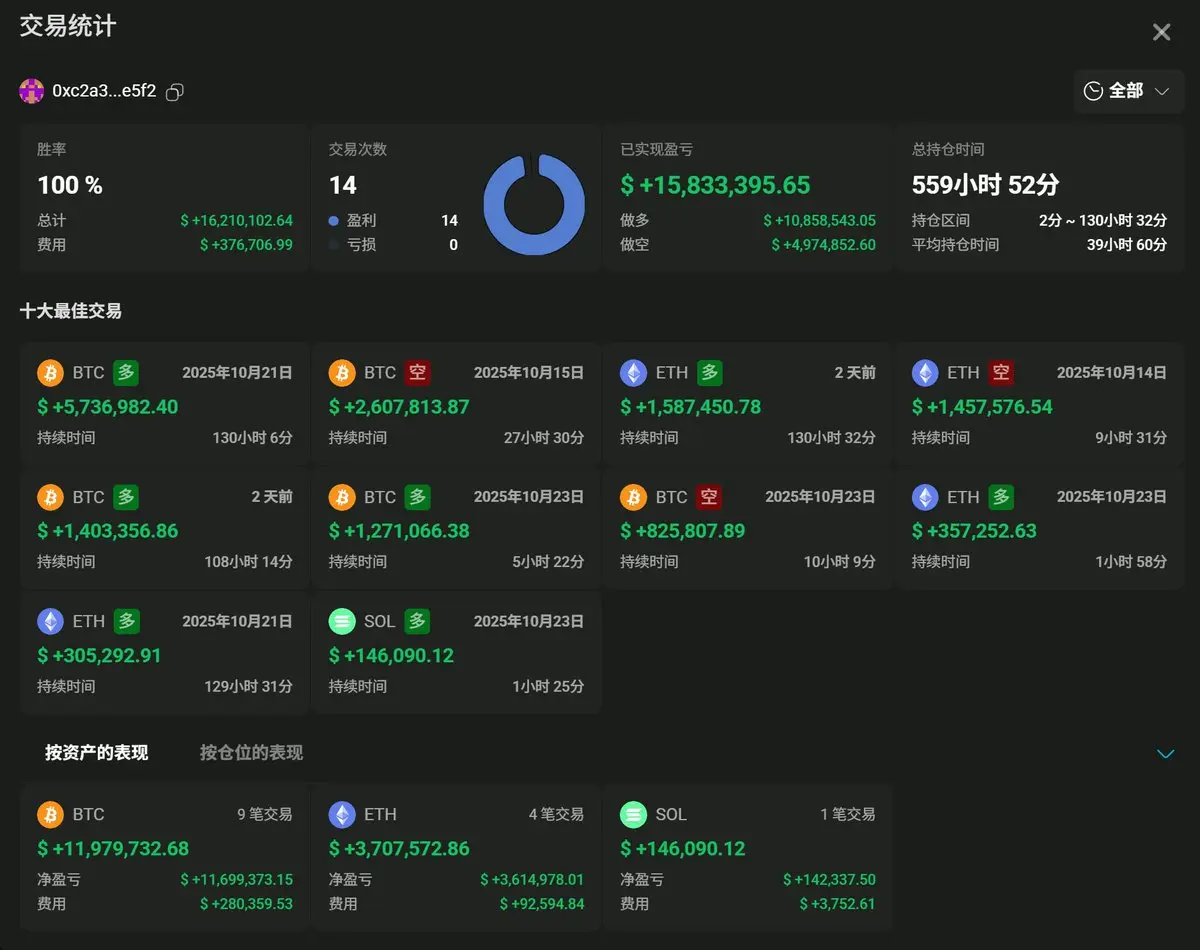Click the green 多 tag on the SOL trade
The width and height of the screenshot is (1200, 950).
pos(417,621)
